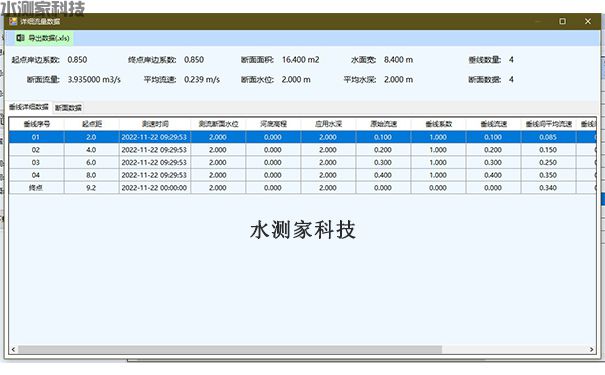The image size is (605, 375).
Task: Click the average velocity cell showing 0.250
Action: pos(548,162)
